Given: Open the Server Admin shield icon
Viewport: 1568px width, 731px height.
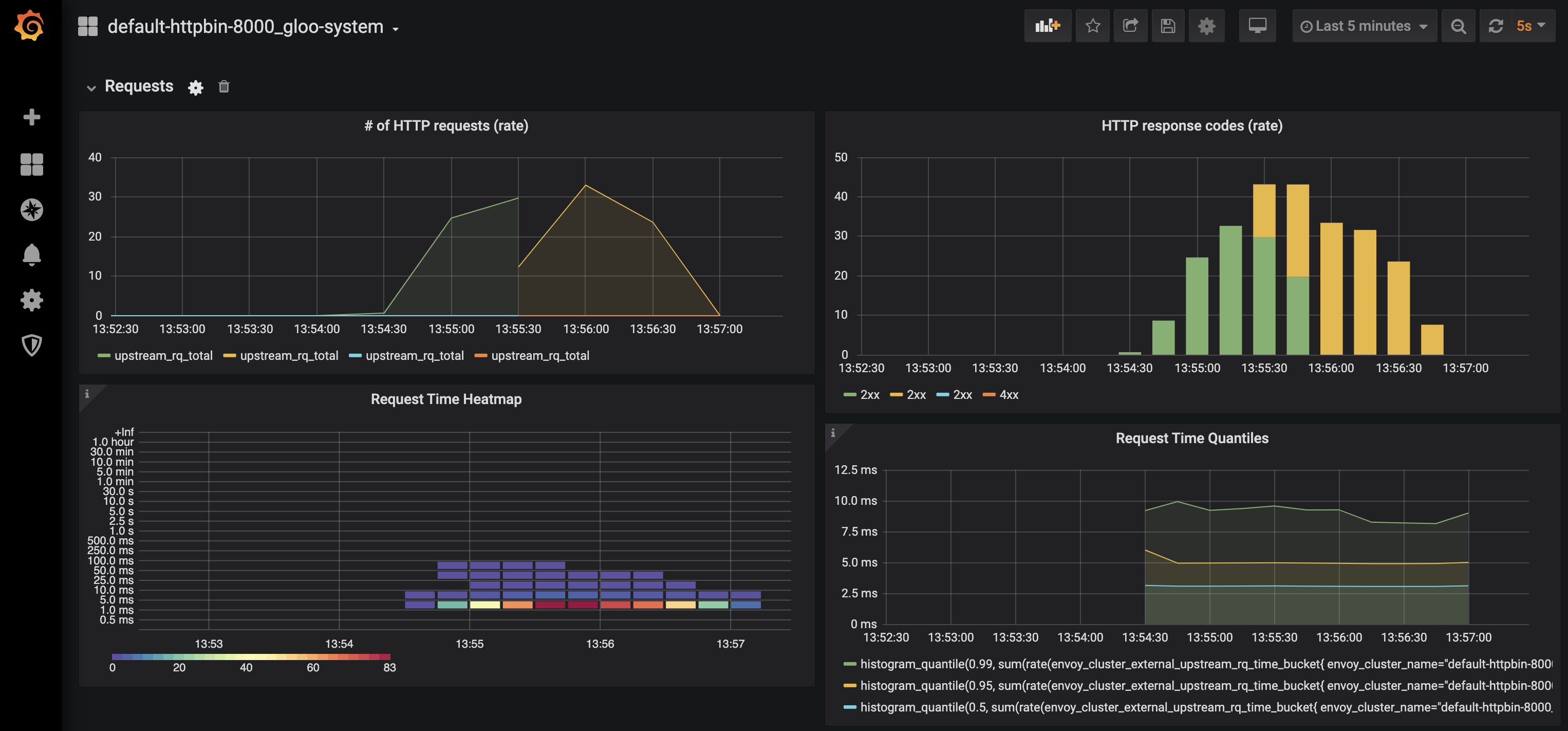Looking at the screenshot, I should click(x=32, y=345).
